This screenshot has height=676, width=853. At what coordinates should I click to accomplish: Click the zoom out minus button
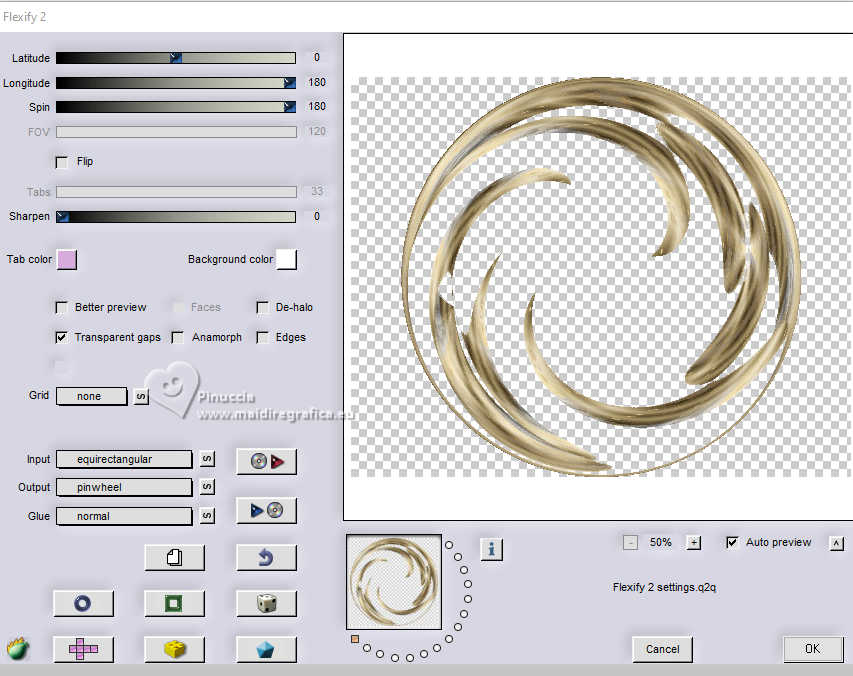pos(631,542)
